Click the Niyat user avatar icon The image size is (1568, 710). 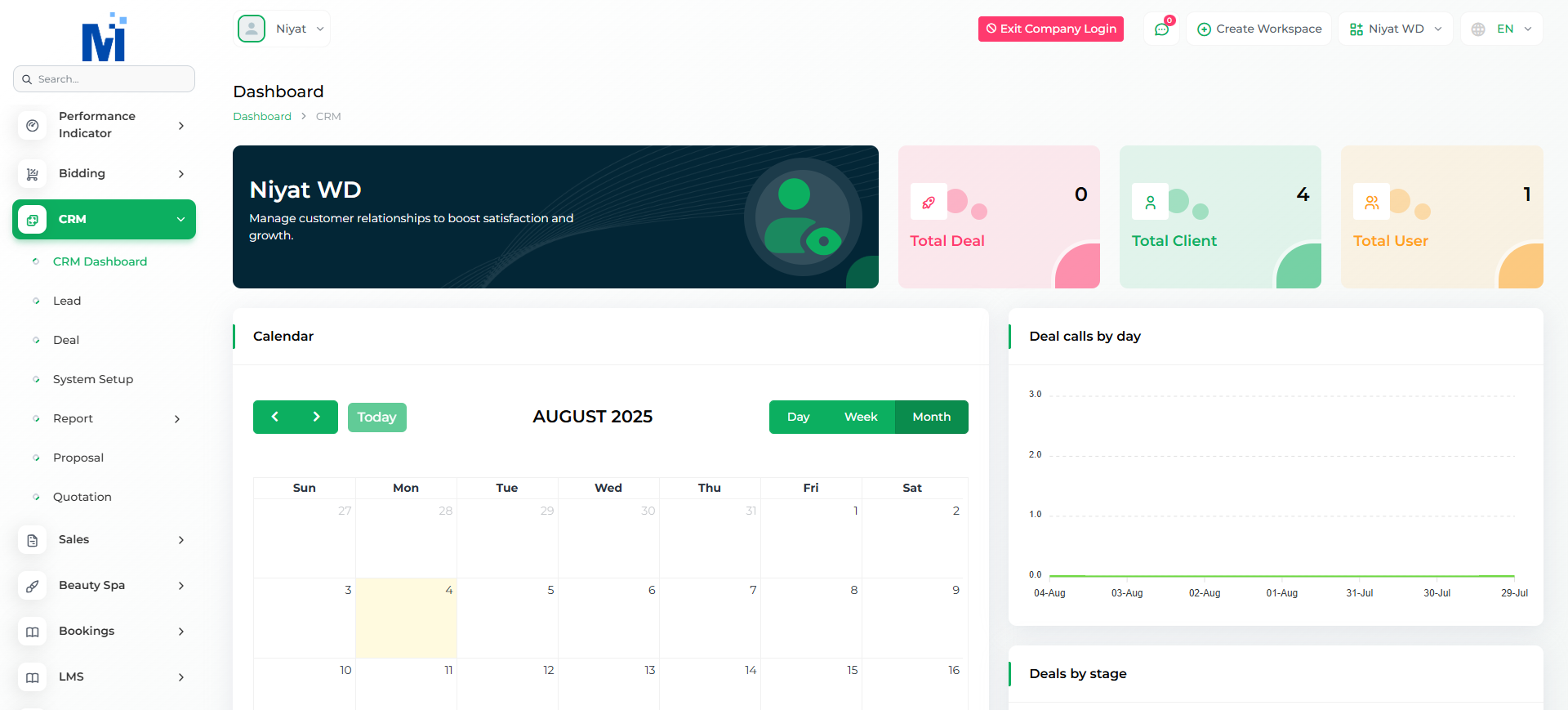(252, 29)
